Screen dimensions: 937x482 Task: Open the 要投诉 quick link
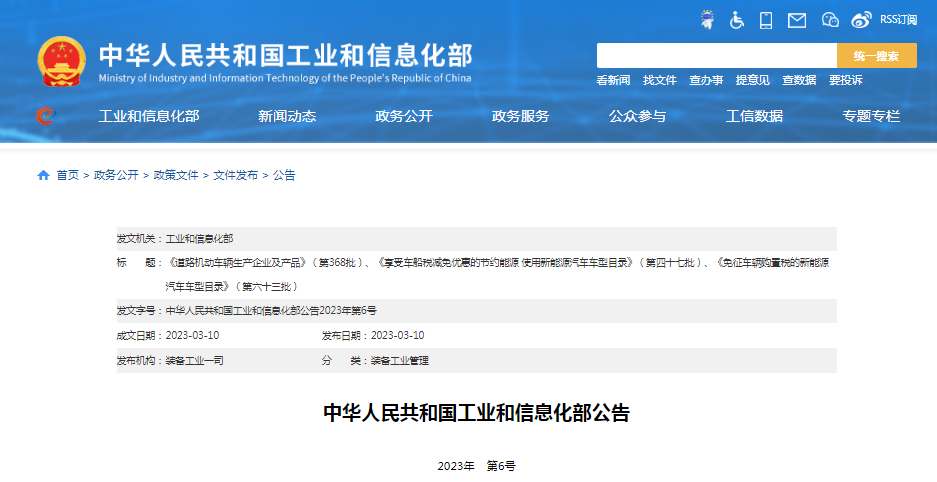846,80
